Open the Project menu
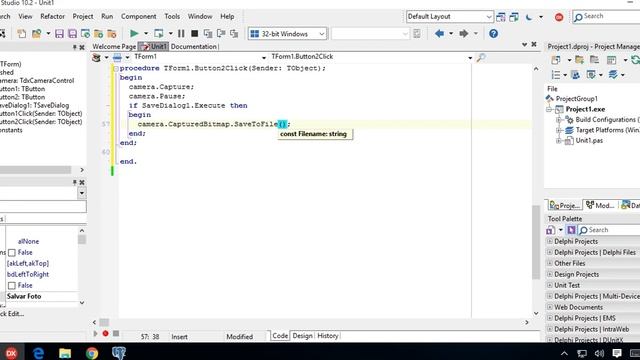Image resolution: width=640 pixels, height=360 pixels. pos(83,17)
